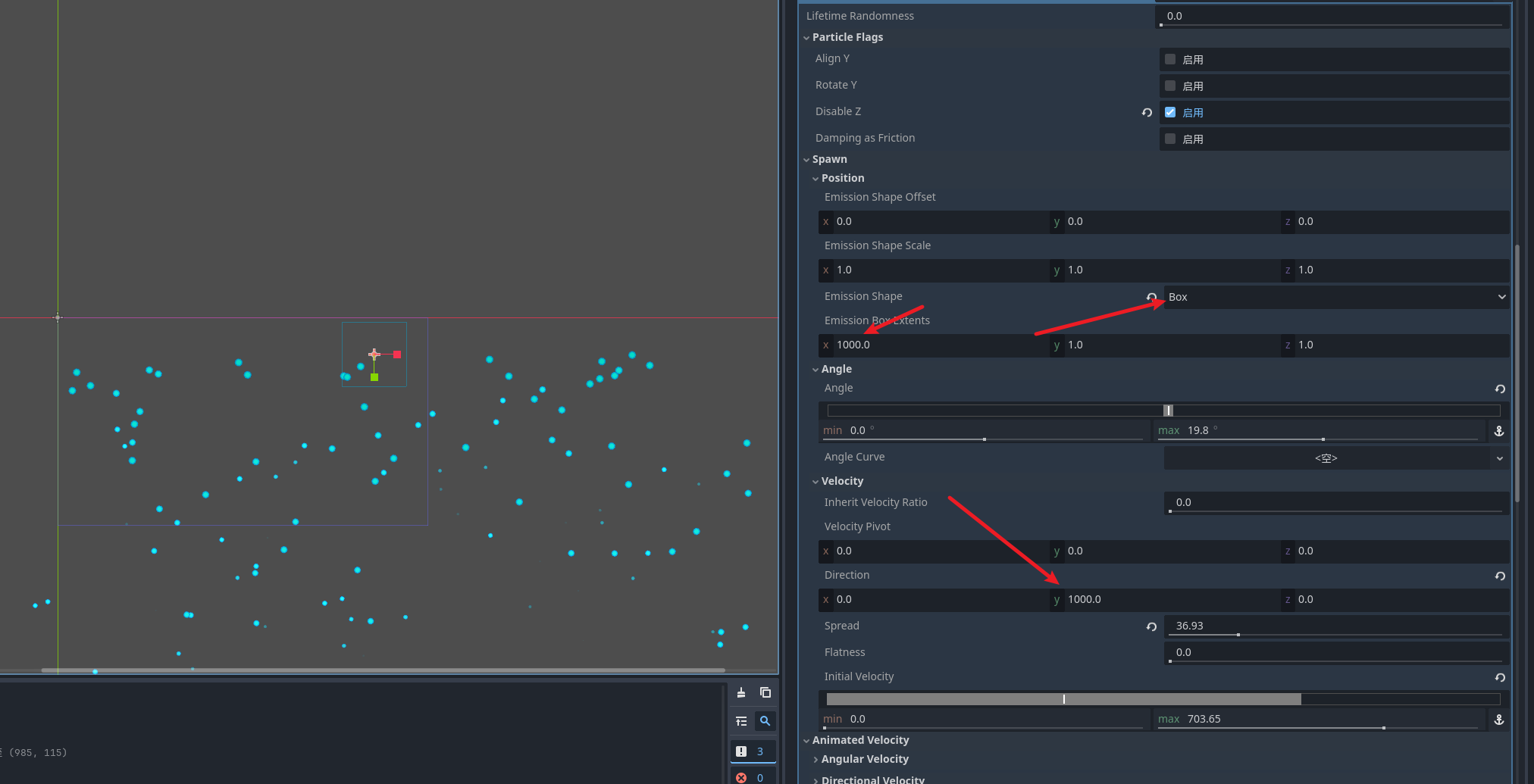The image size is (1534, 784).
Task: Click Angle max field showing 19.8
Action: click(1320, 431)
